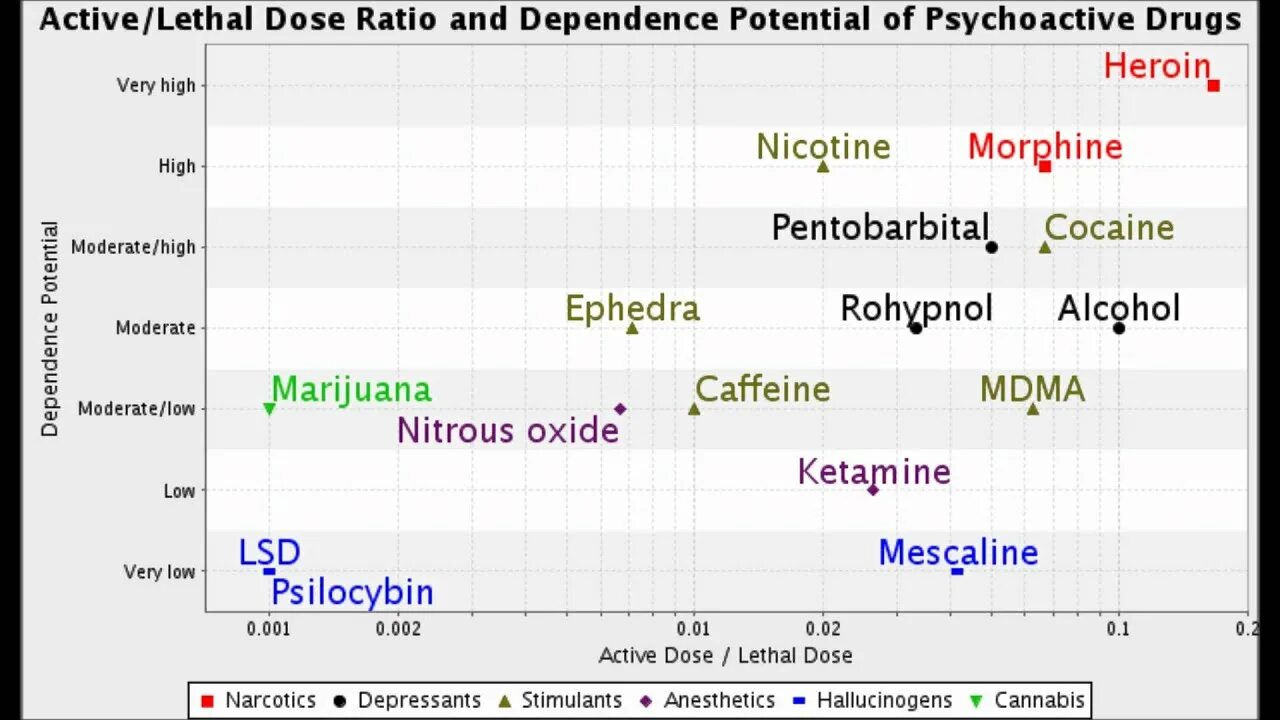This screenshot has height=720, width=1280.
Task: Click the 0.01 x-axis tick label
Action: 693,629
